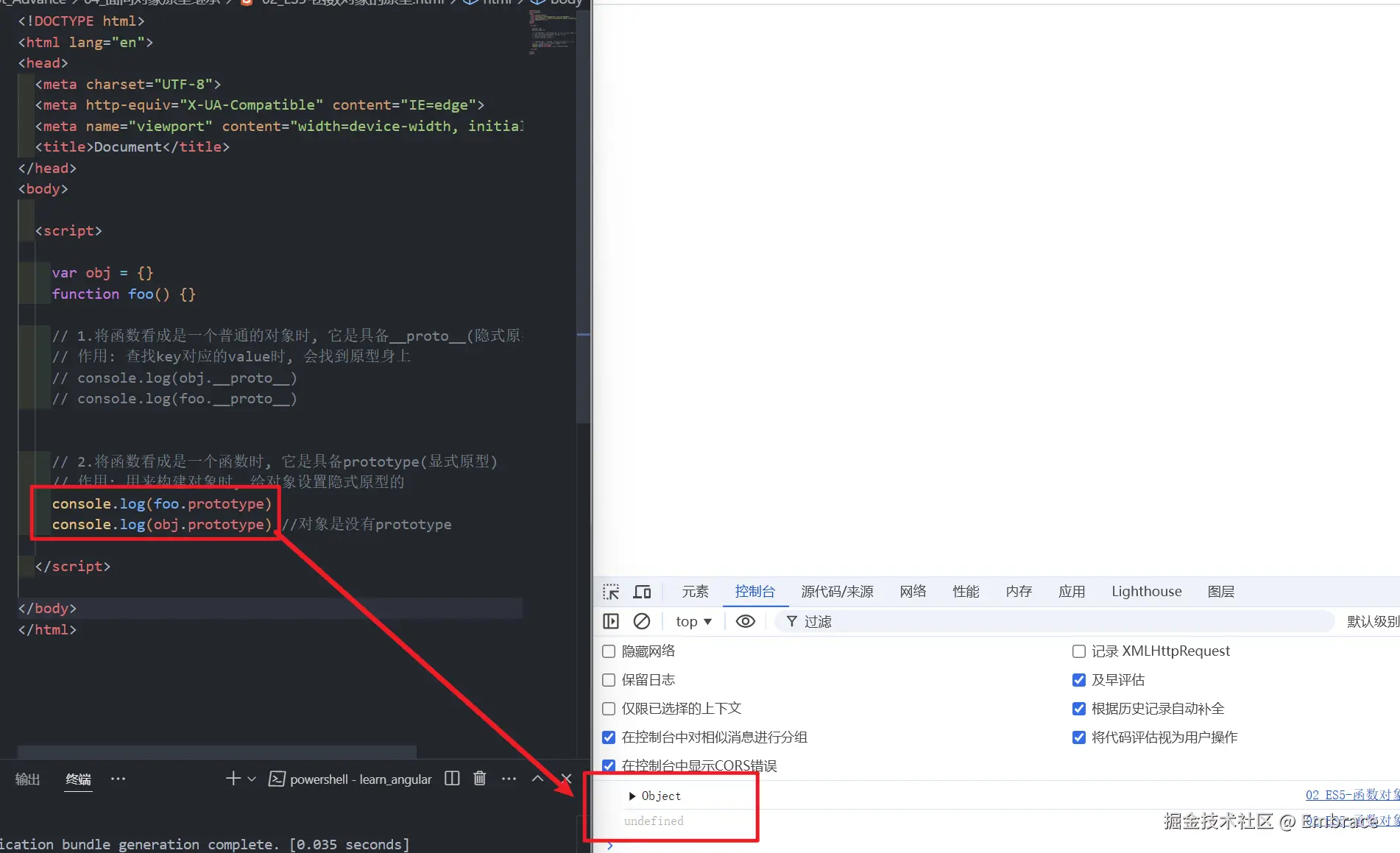Open the 源代码/来源 tab
1400x853 pixels.
coord(837,592)
